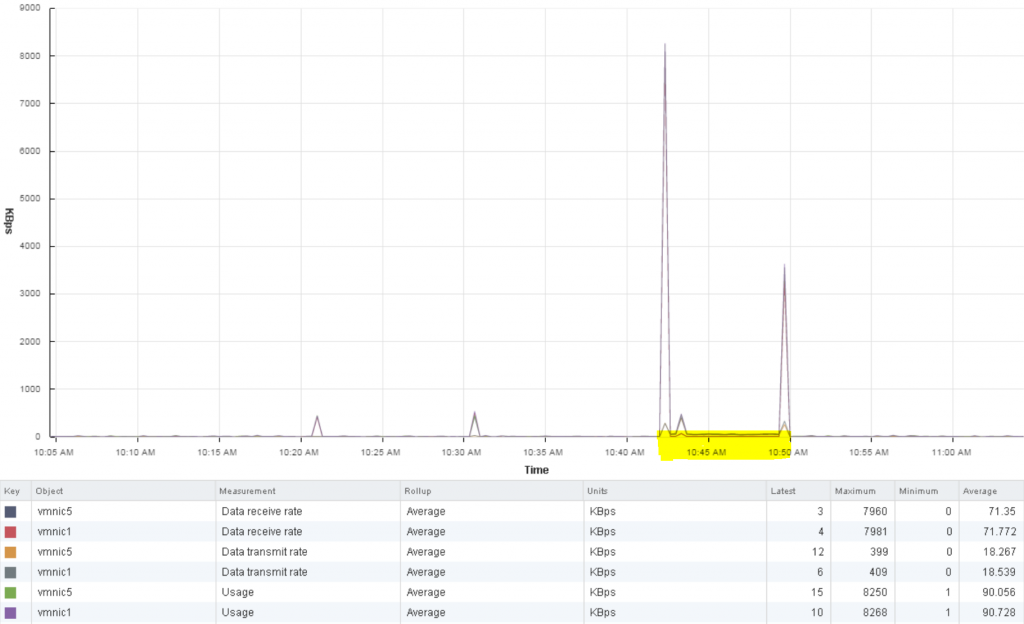This screenshot has height=624, width=1024.
Task: Click the vmnic1 Data transmit rate color key
Action: 10,572
